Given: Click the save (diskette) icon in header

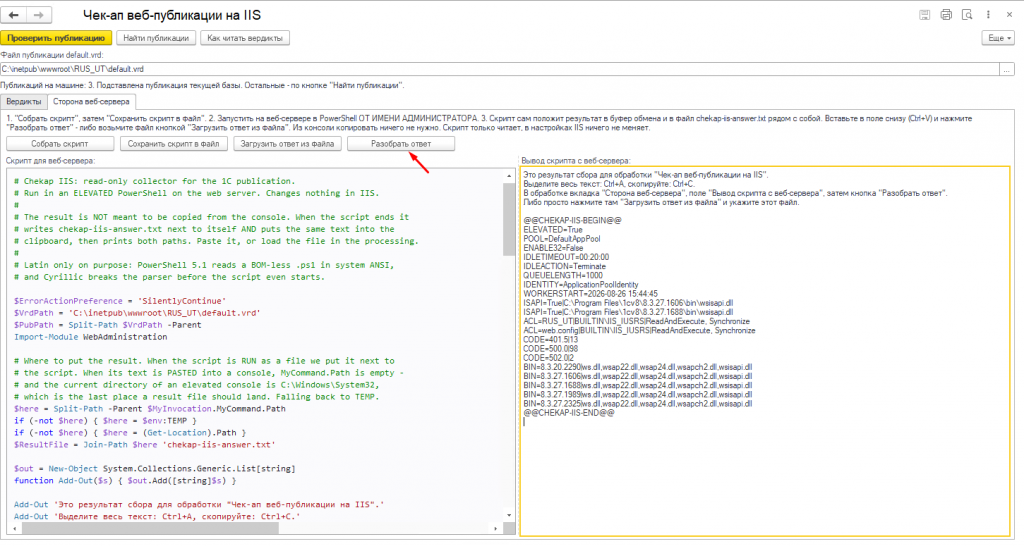Looking at the screenshot, I should [x=924, y=15].
